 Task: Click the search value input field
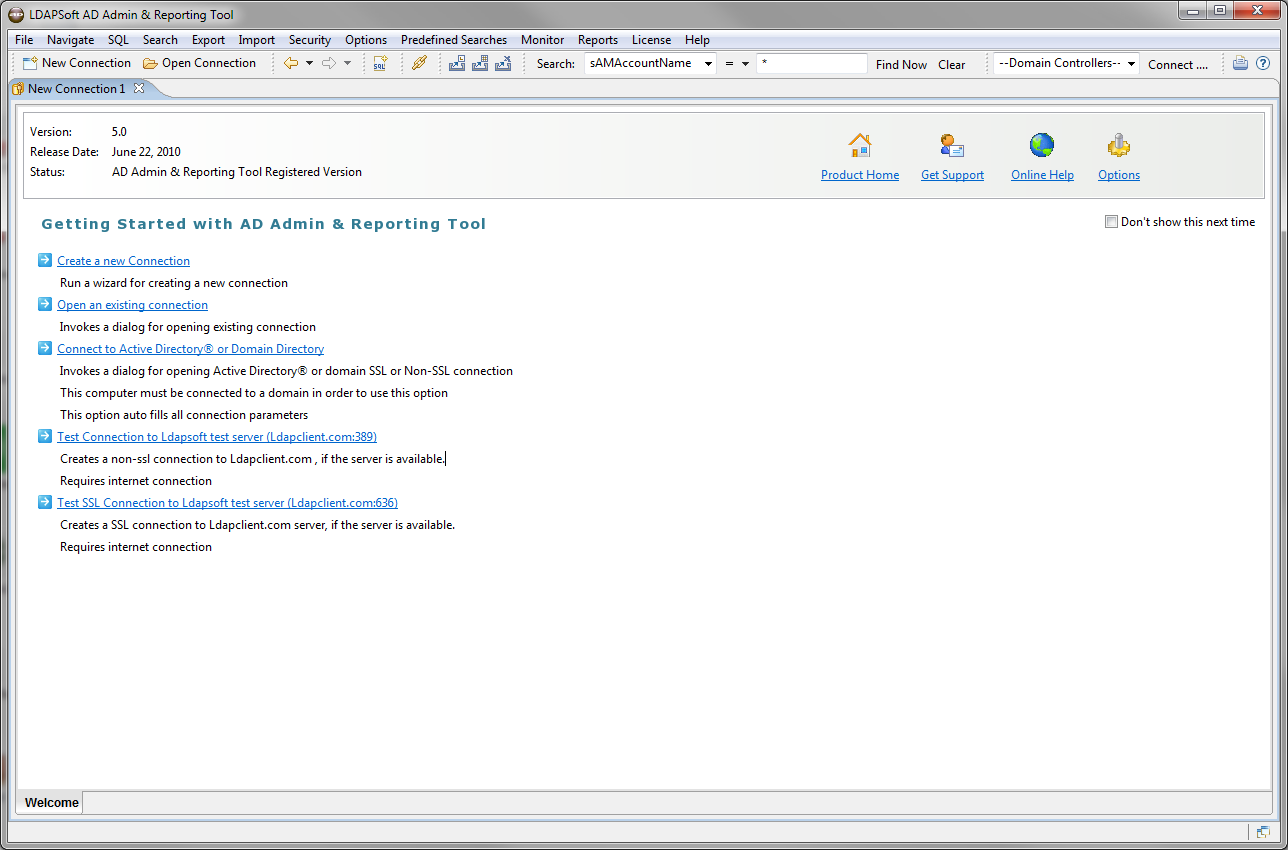click(x=812, y=63)
